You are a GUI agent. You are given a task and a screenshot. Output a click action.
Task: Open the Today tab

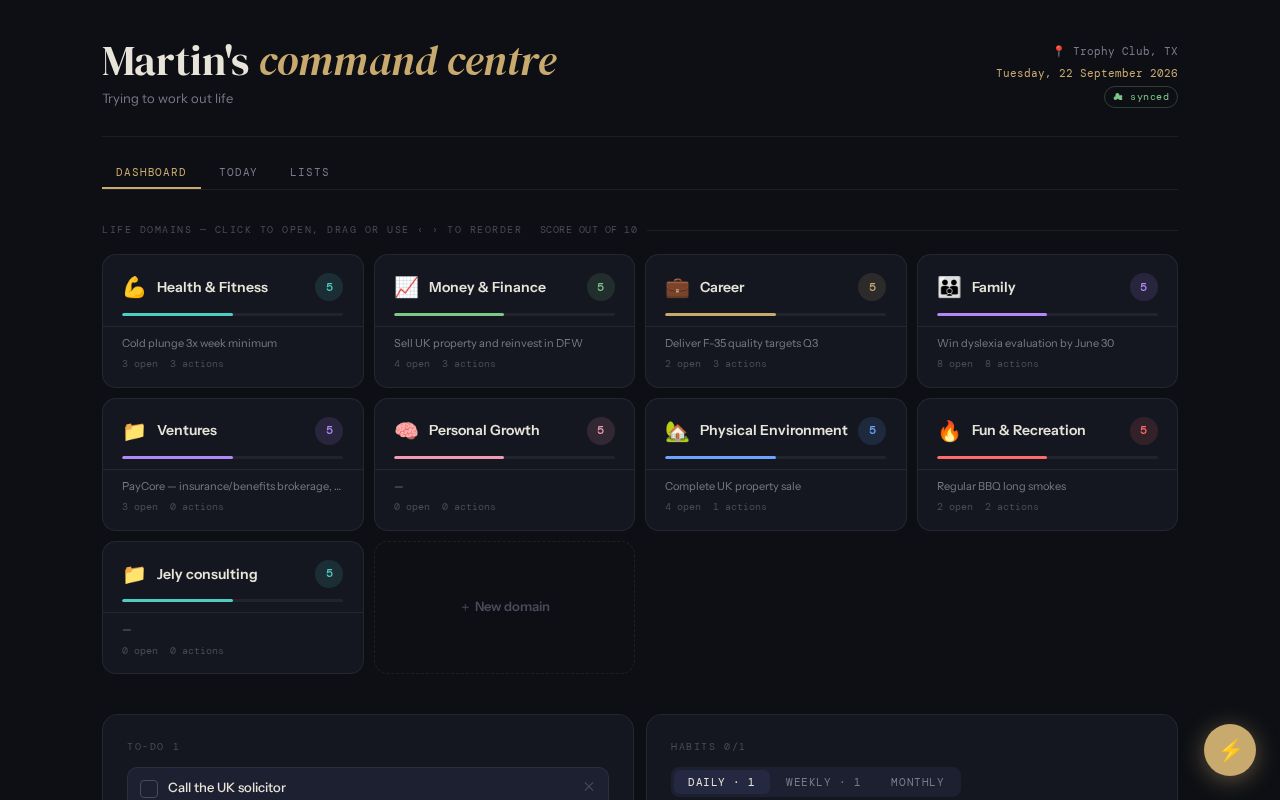click(x=238, y=172)
